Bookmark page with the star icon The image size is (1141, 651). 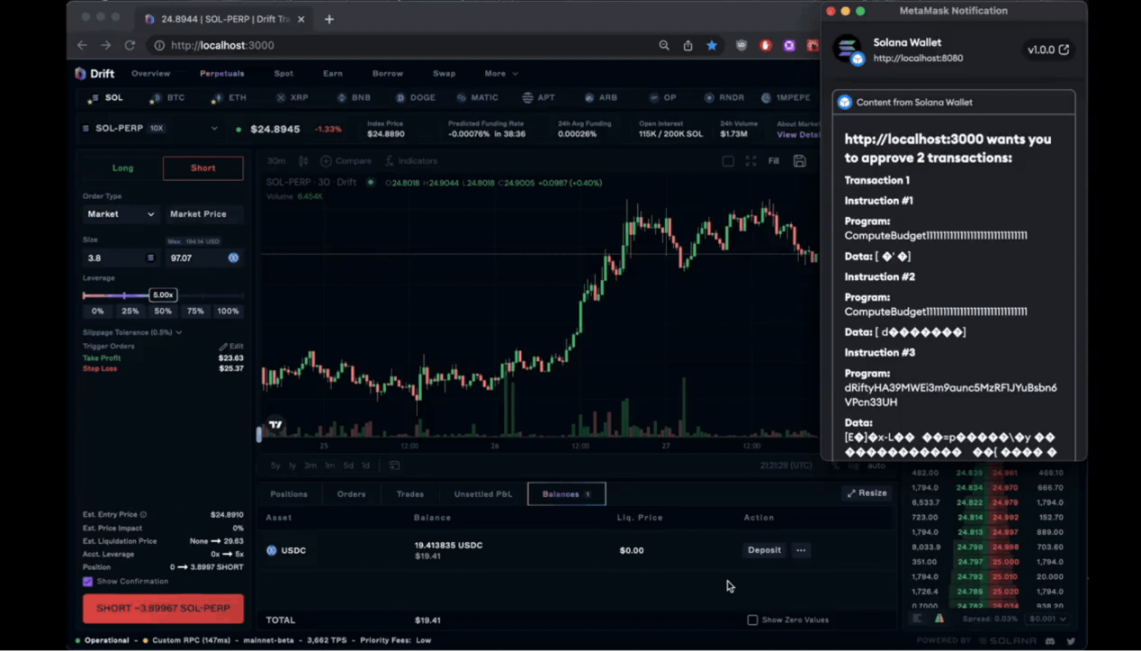point(712,45)
